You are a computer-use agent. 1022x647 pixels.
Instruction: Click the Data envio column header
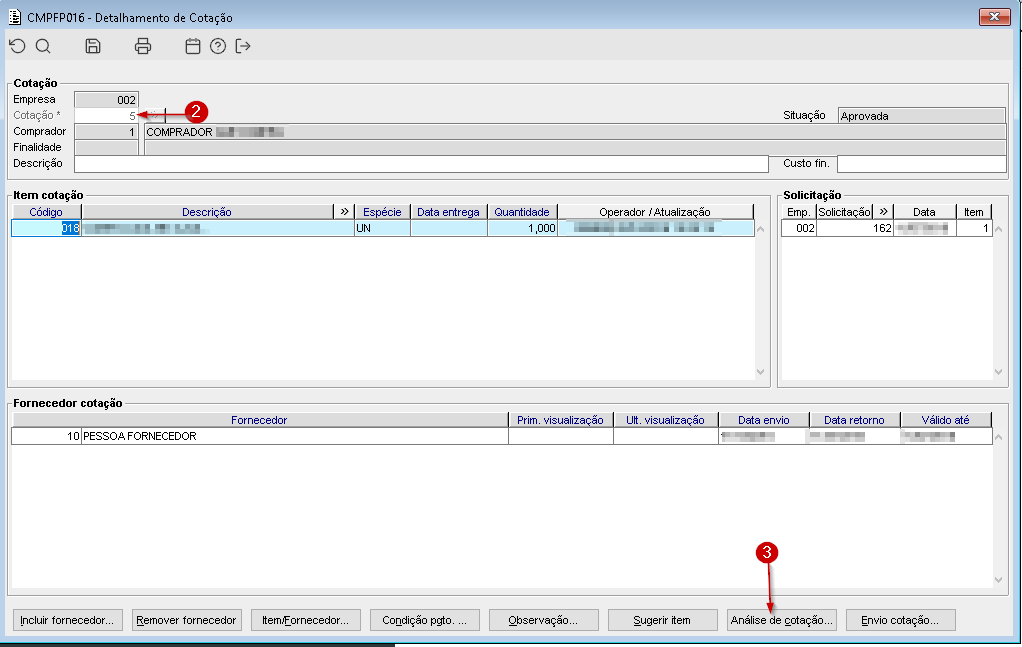pyautogui.click(x=764, y=420)
